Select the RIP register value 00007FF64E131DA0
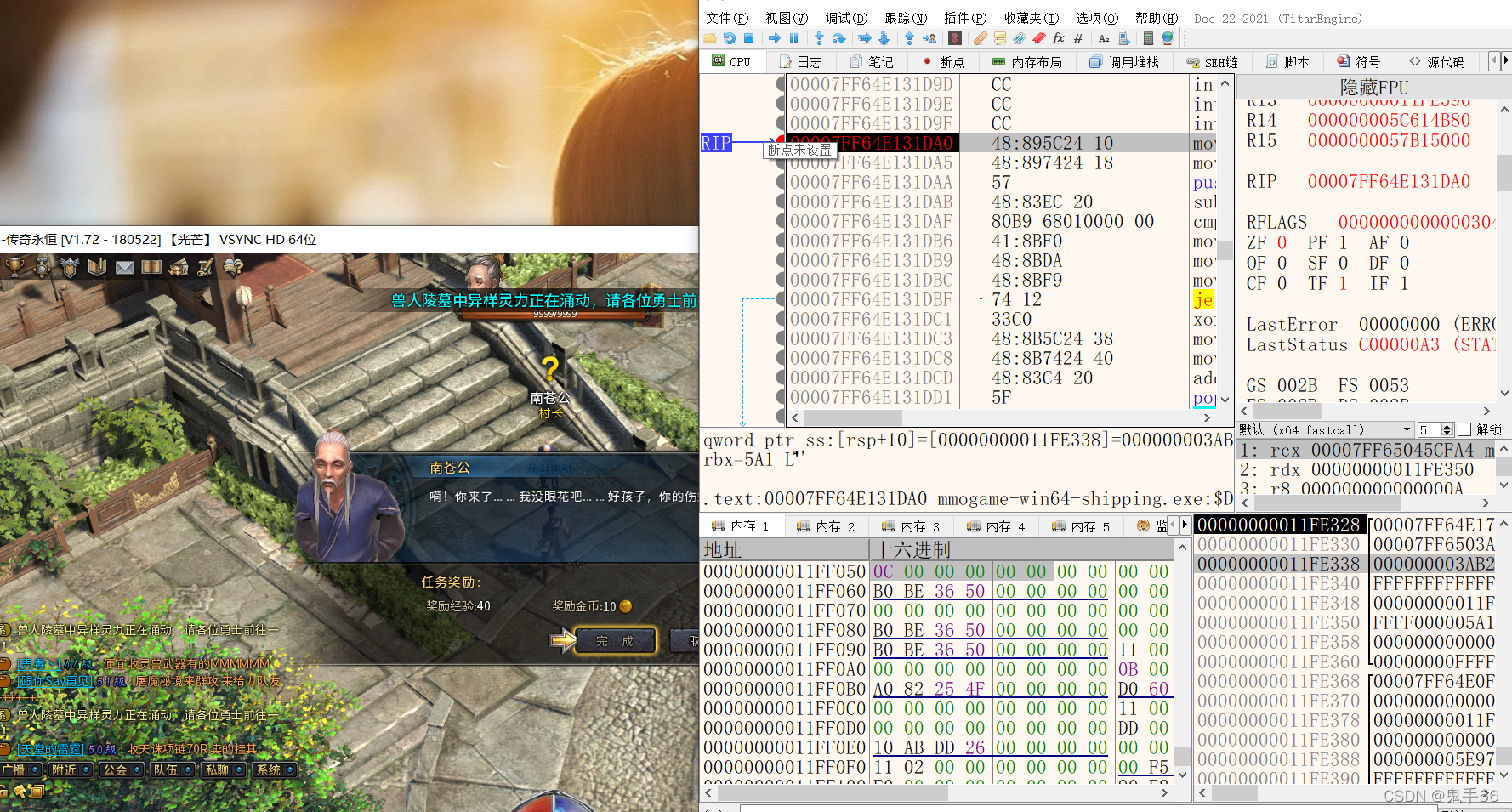 pyautogui.click(x=1389, y=181)
